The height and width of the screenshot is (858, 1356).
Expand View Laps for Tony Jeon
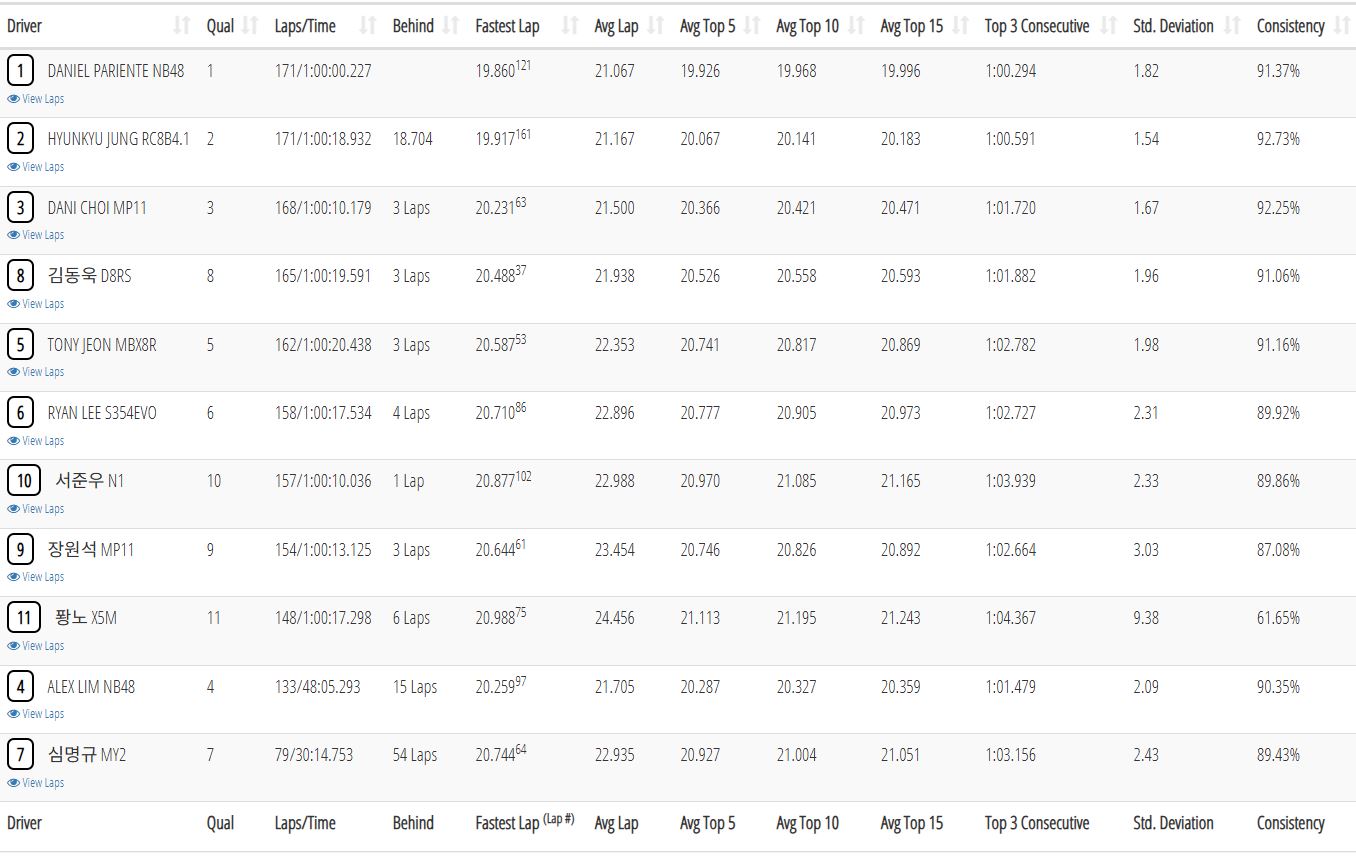(42, 372)
